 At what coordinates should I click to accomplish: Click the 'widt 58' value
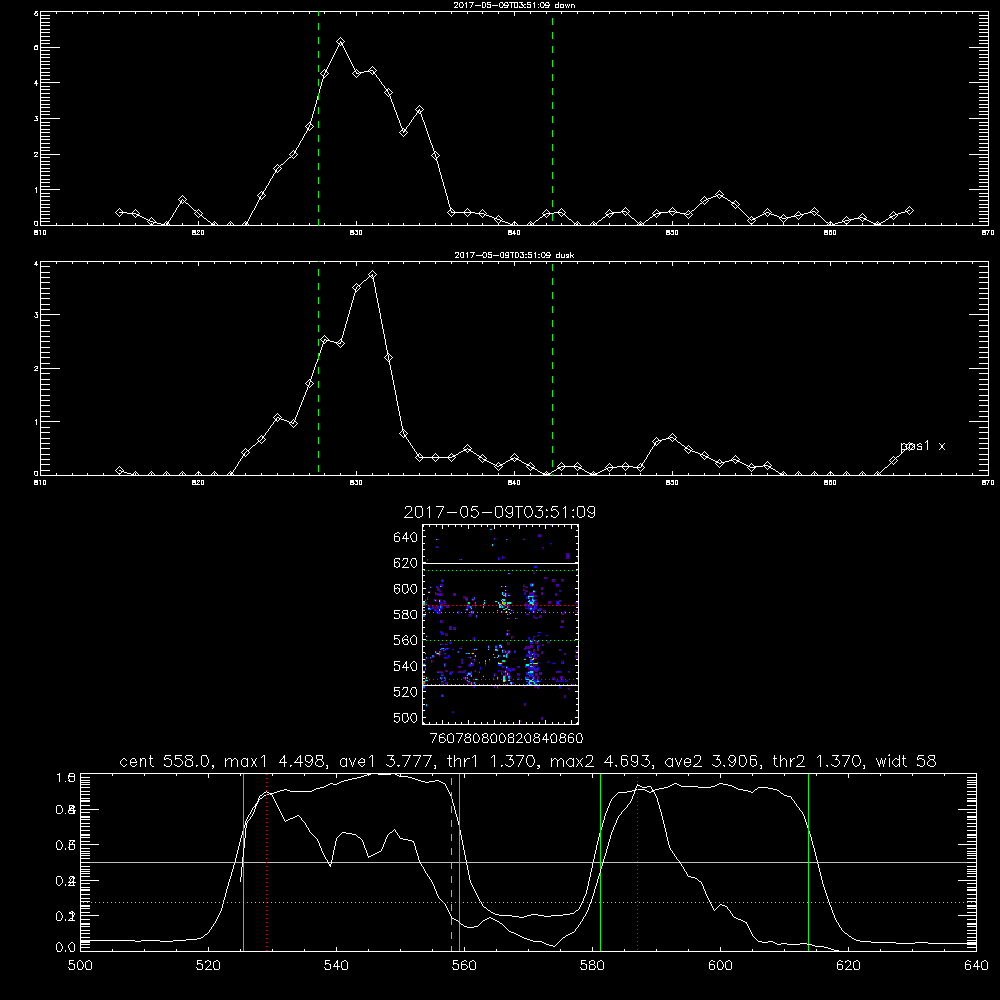tap(906, 761)
